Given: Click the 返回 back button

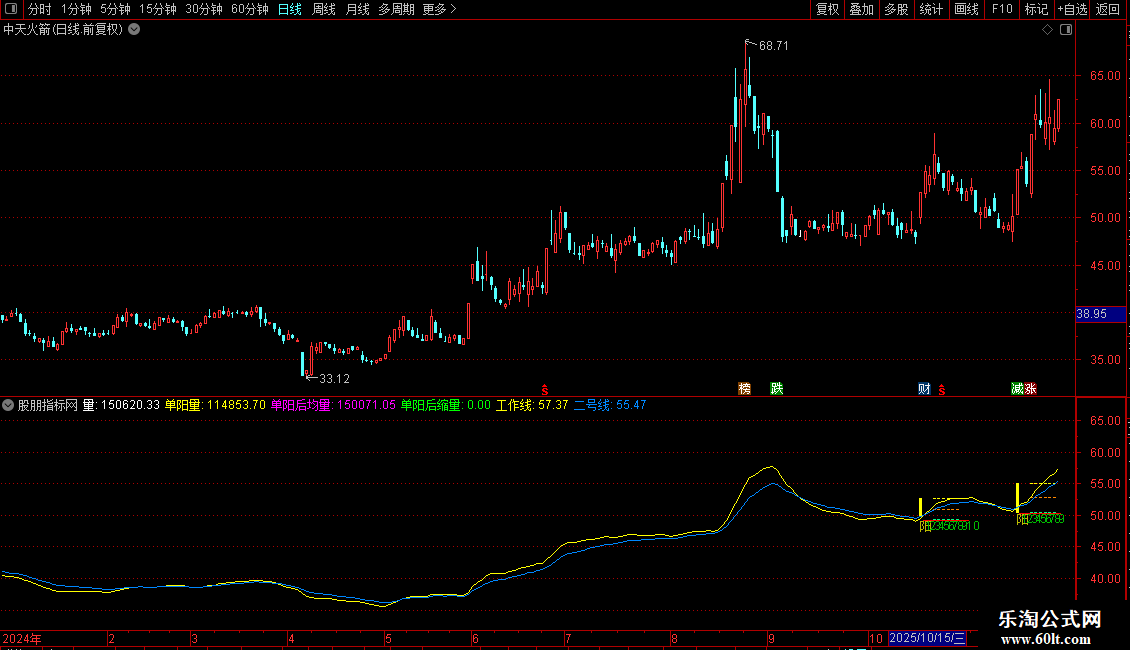Looking at the screenshot, I should [x=1108, y=9].
